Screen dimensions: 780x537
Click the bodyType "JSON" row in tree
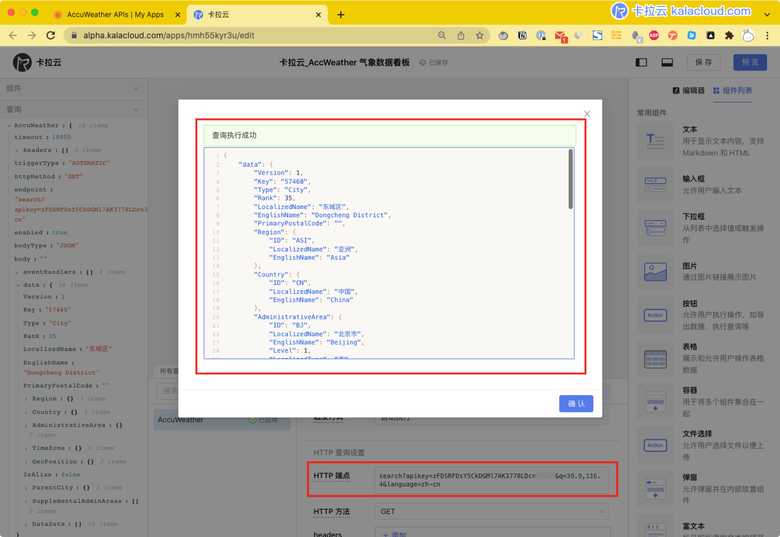click(46, 245)
